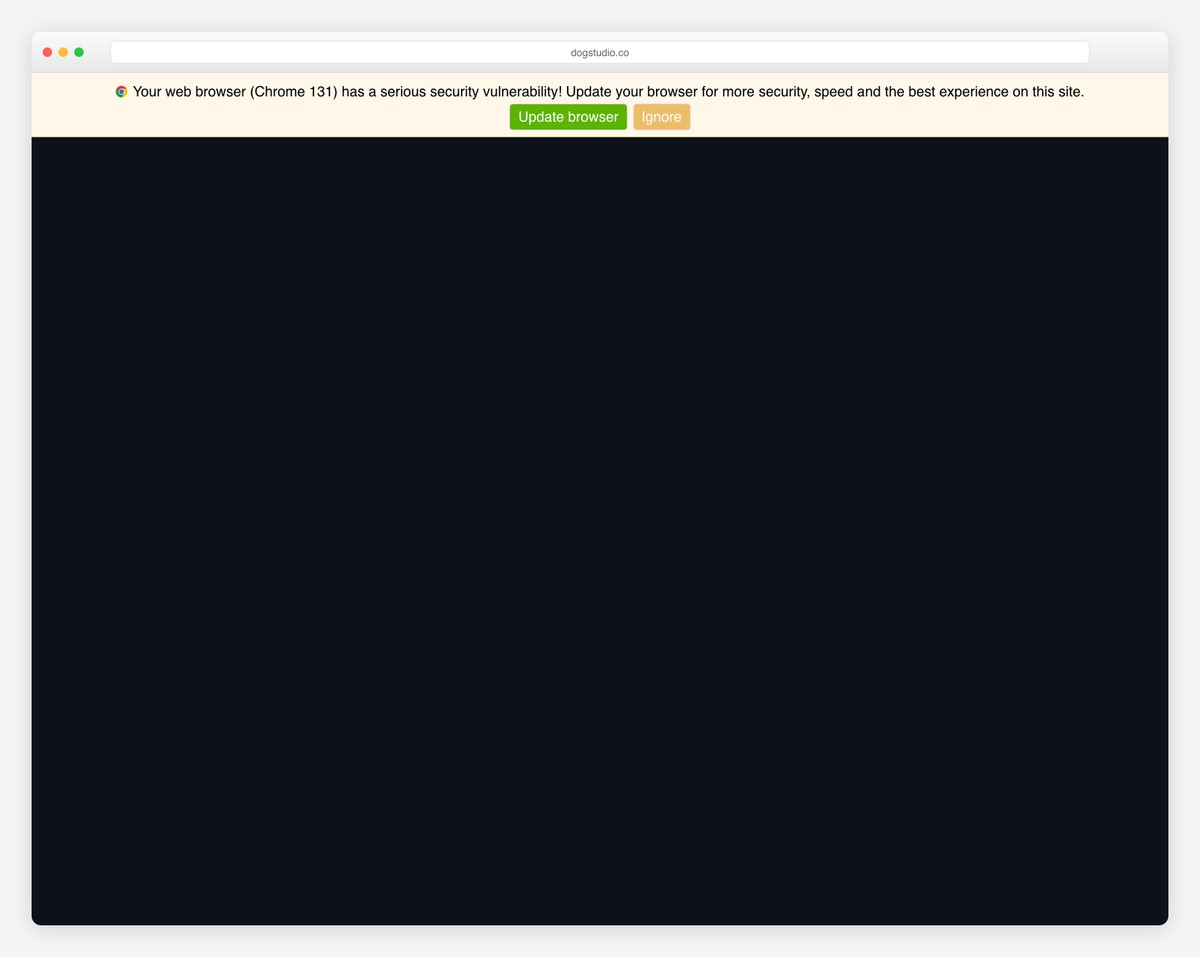Dismiss the warning with the Ignore button
The image size is (1200, 957).
point(661,117)
